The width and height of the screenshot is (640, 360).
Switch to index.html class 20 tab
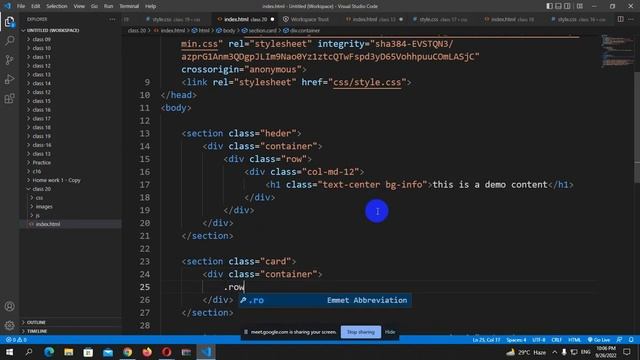pos(245,19)
